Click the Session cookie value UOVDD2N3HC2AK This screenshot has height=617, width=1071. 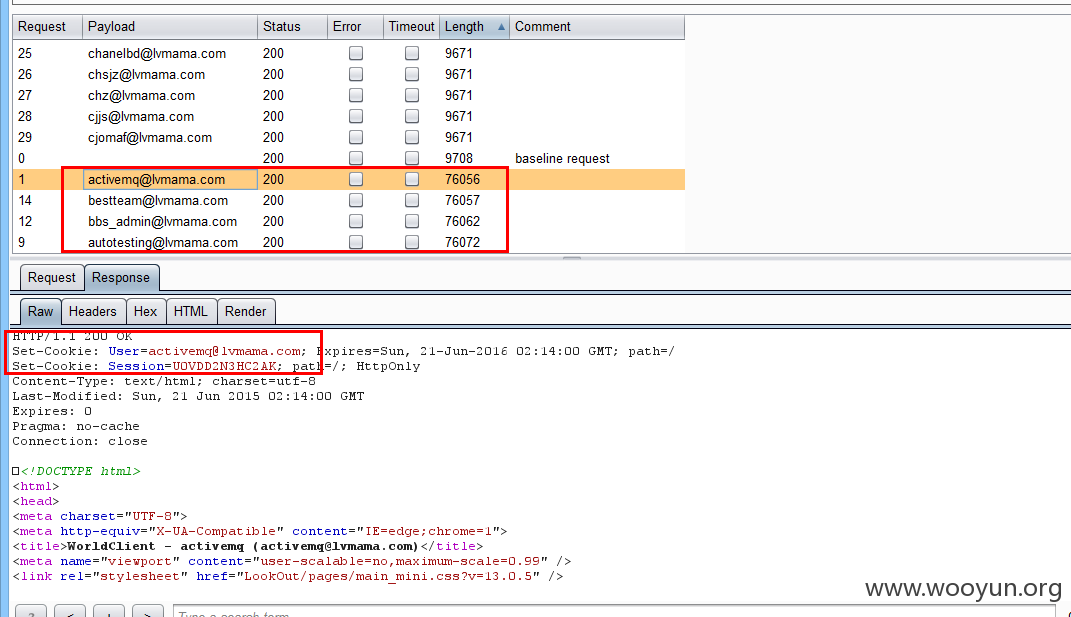(225, 366)
